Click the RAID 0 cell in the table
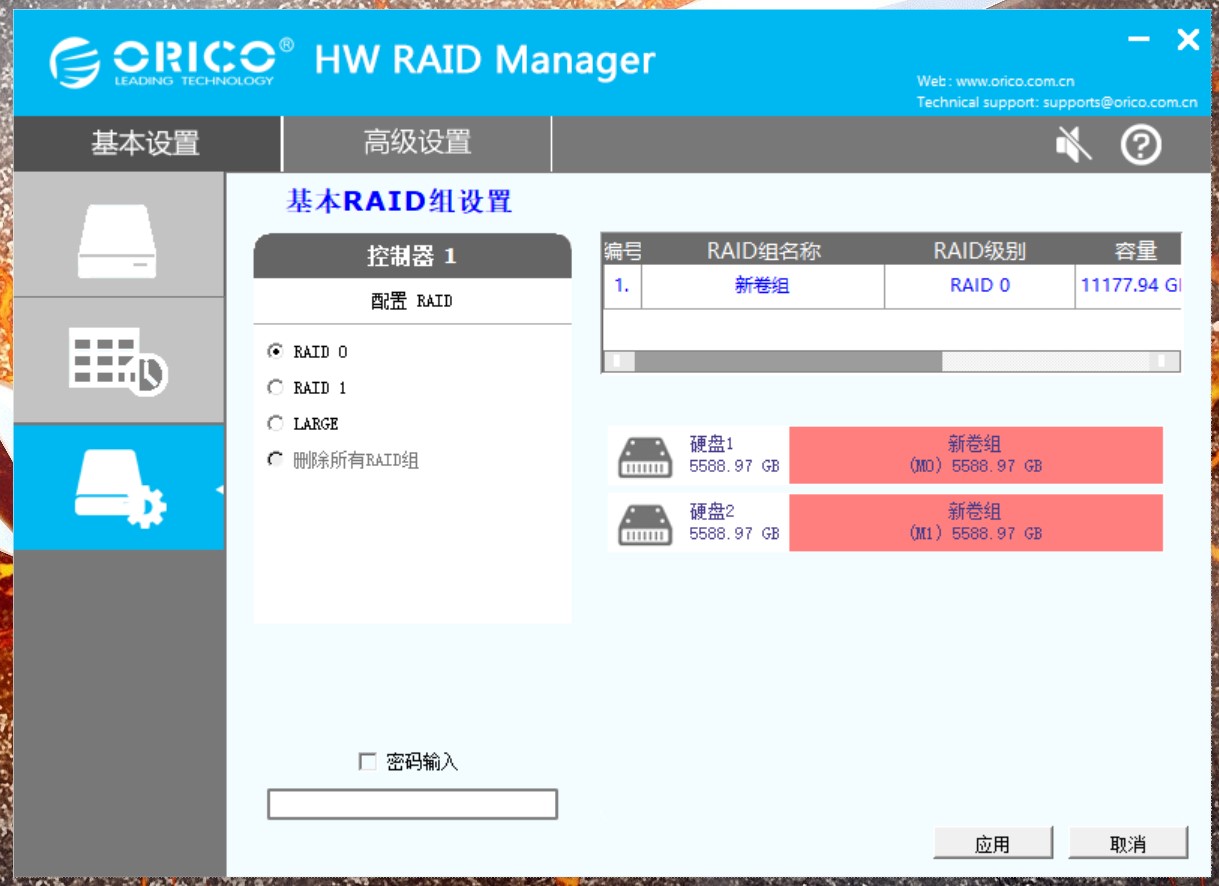Screen dimensions: 1219x886 (x=980, y=286)
